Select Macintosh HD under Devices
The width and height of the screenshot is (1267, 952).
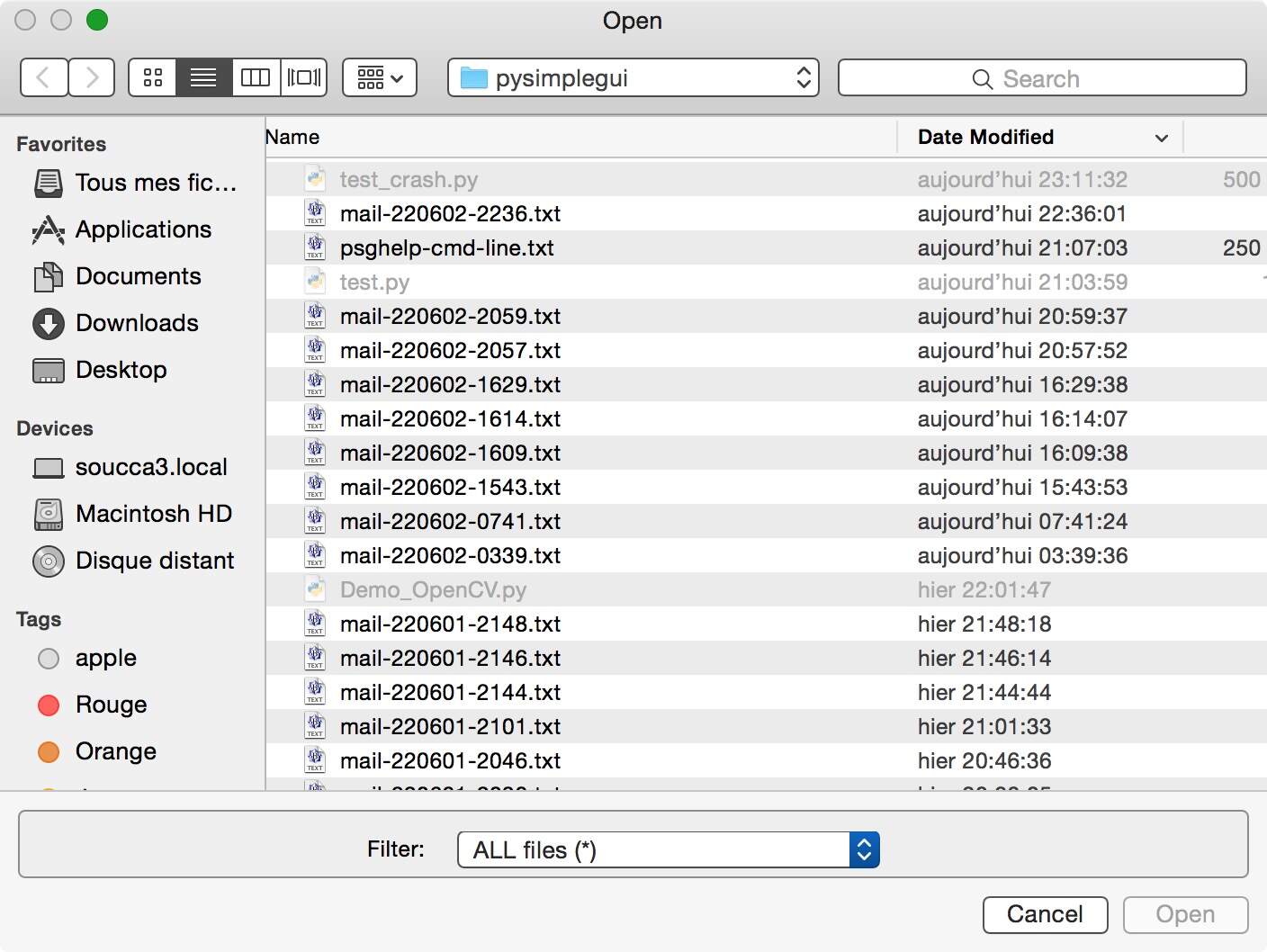click(152, 514)
